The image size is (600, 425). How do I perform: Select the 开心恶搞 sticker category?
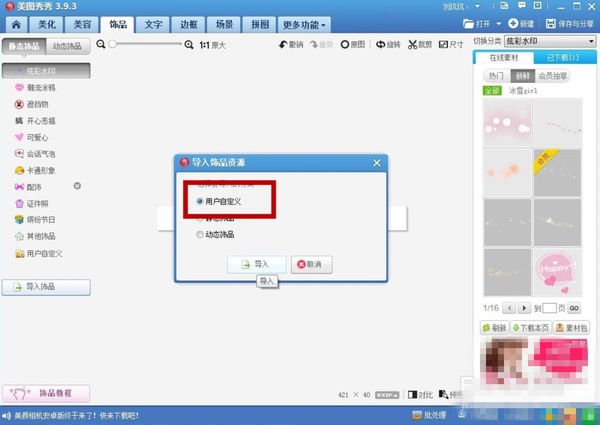[x=35, y=121]
